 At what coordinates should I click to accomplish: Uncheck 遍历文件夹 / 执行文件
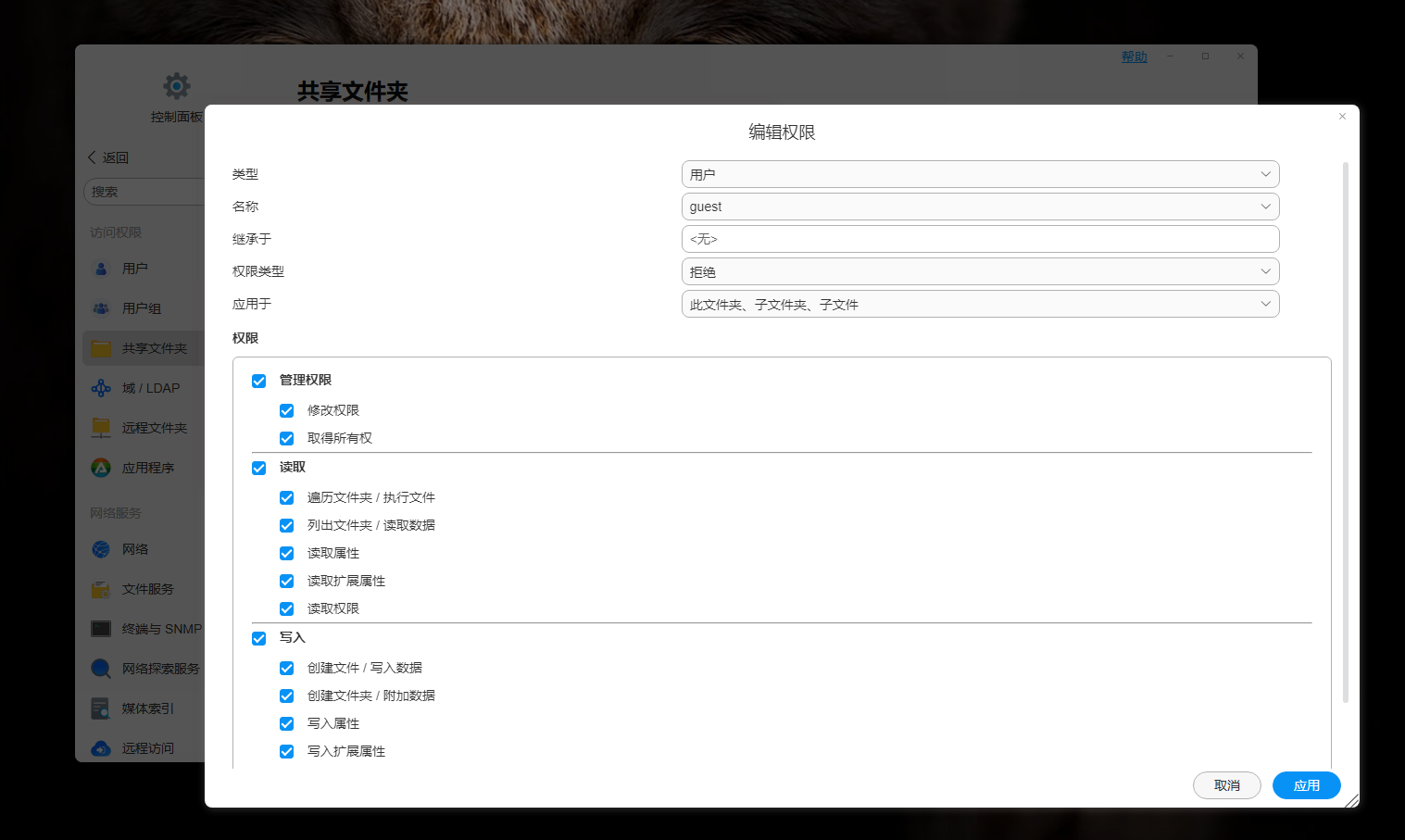pyautogui.click(x=287, y=497)
